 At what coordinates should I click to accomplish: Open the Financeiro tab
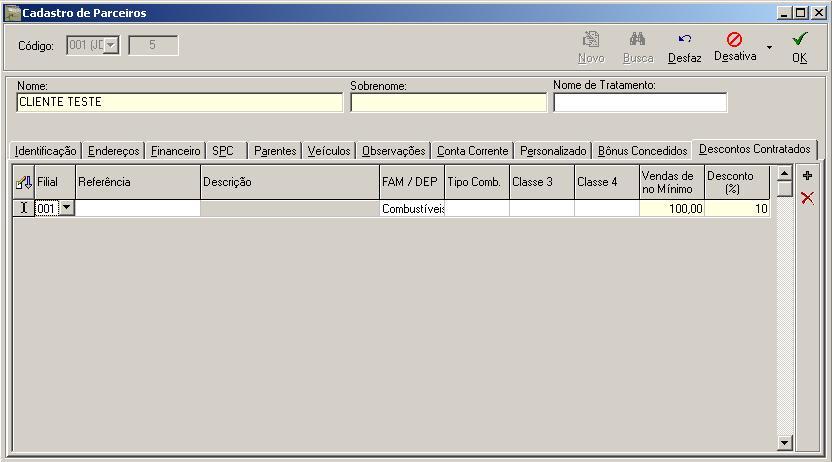[176, 151]
